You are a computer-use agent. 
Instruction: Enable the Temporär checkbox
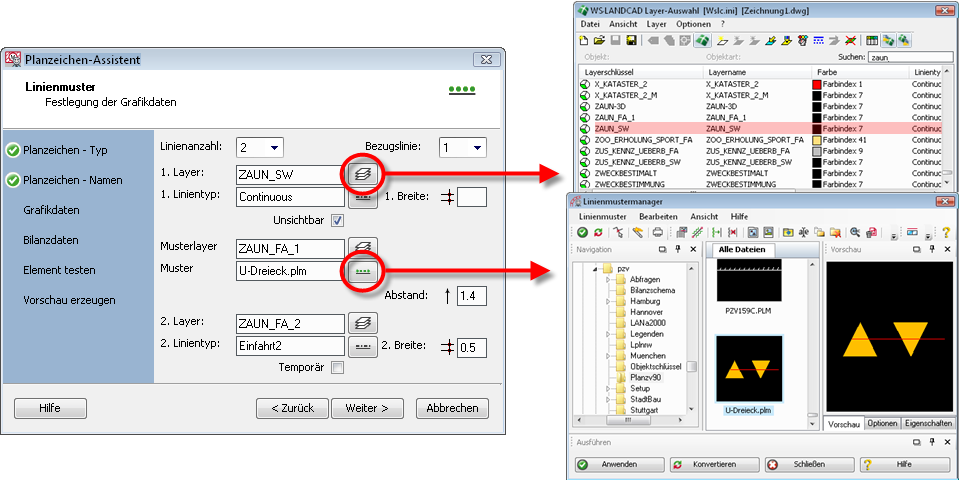pyautogui.click(x=337, y=368)
